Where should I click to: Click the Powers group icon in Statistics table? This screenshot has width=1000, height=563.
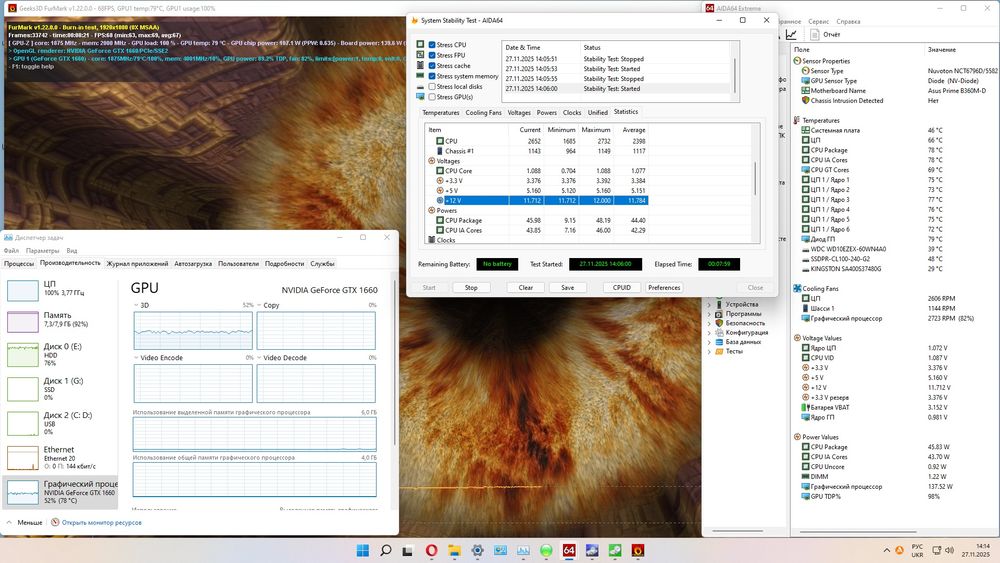pos(432,210)
